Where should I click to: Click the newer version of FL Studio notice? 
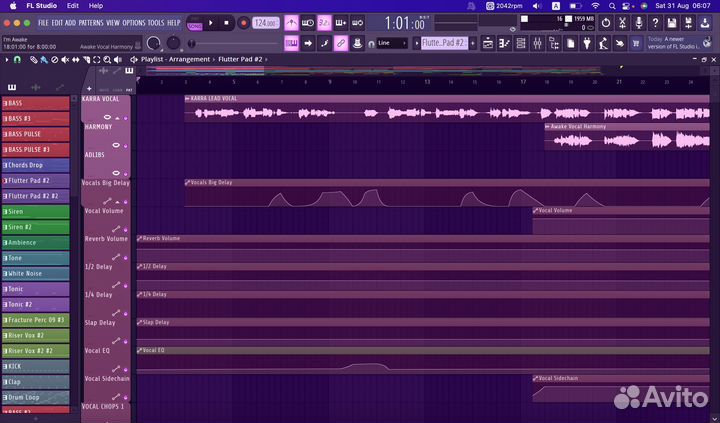coord(680,43)
